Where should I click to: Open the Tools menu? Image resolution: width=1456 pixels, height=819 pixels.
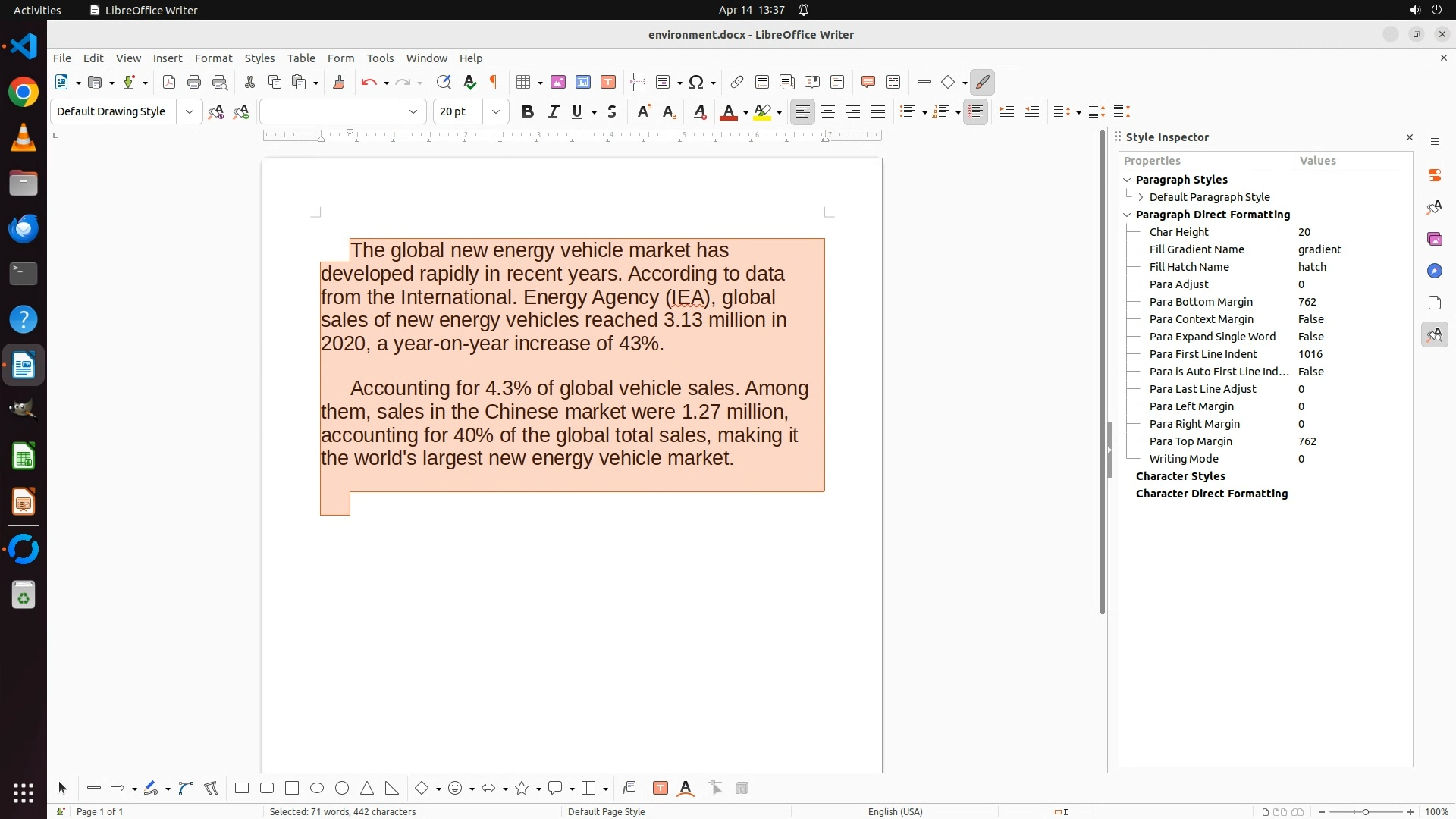[x=380, y=58]
